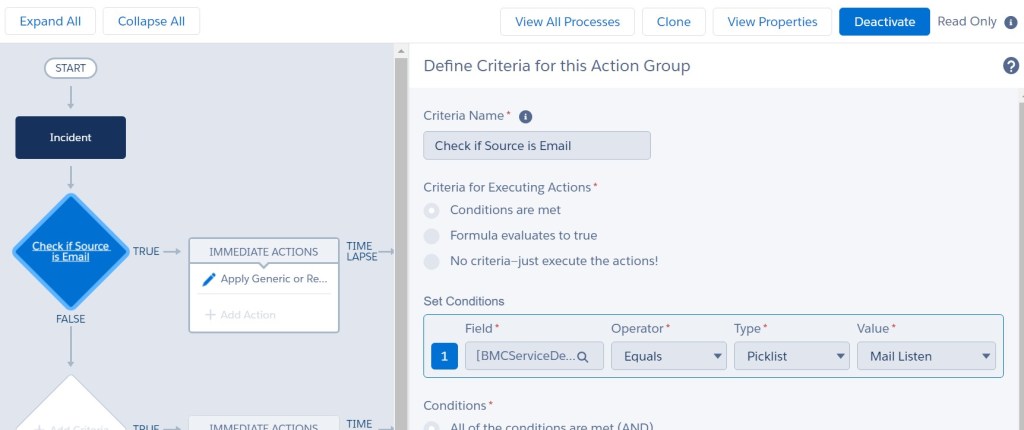Select Formula evaluates to true option

[432, 236]
